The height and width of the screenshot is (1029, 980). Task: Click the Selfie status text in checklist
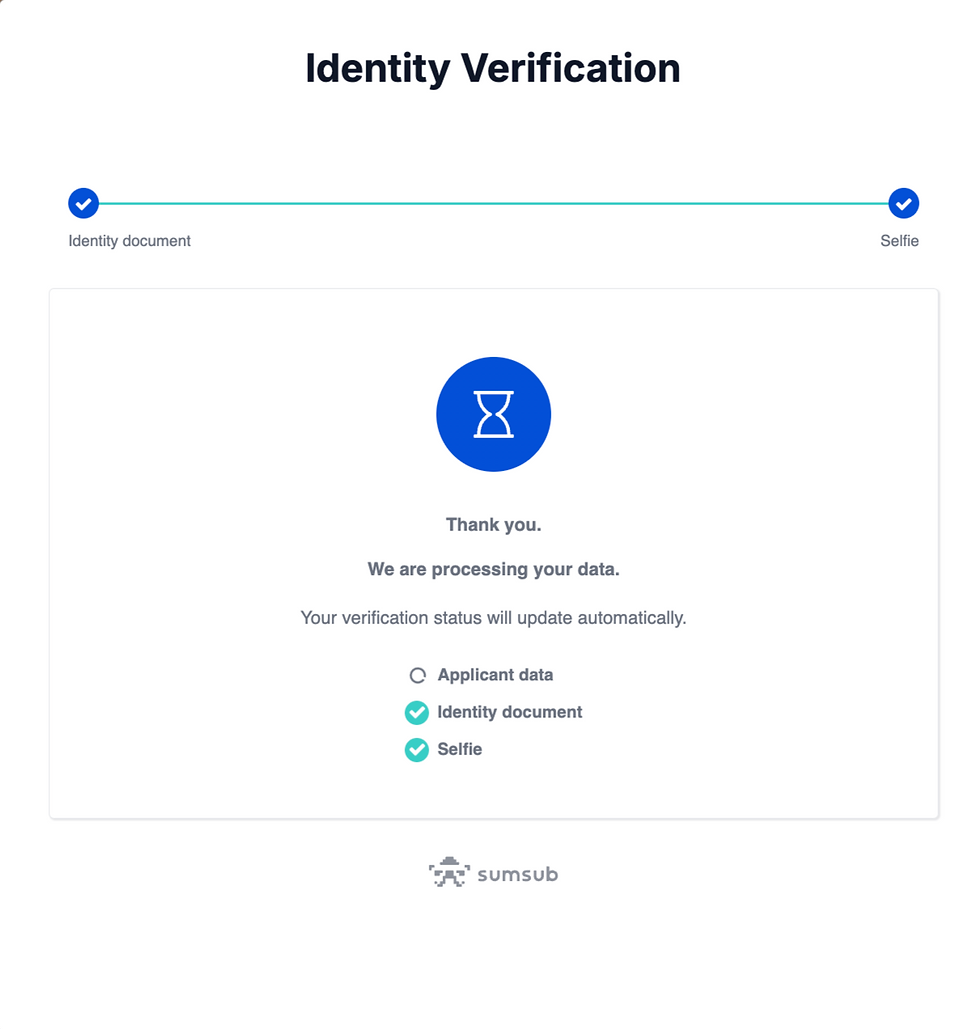point(459,749)
